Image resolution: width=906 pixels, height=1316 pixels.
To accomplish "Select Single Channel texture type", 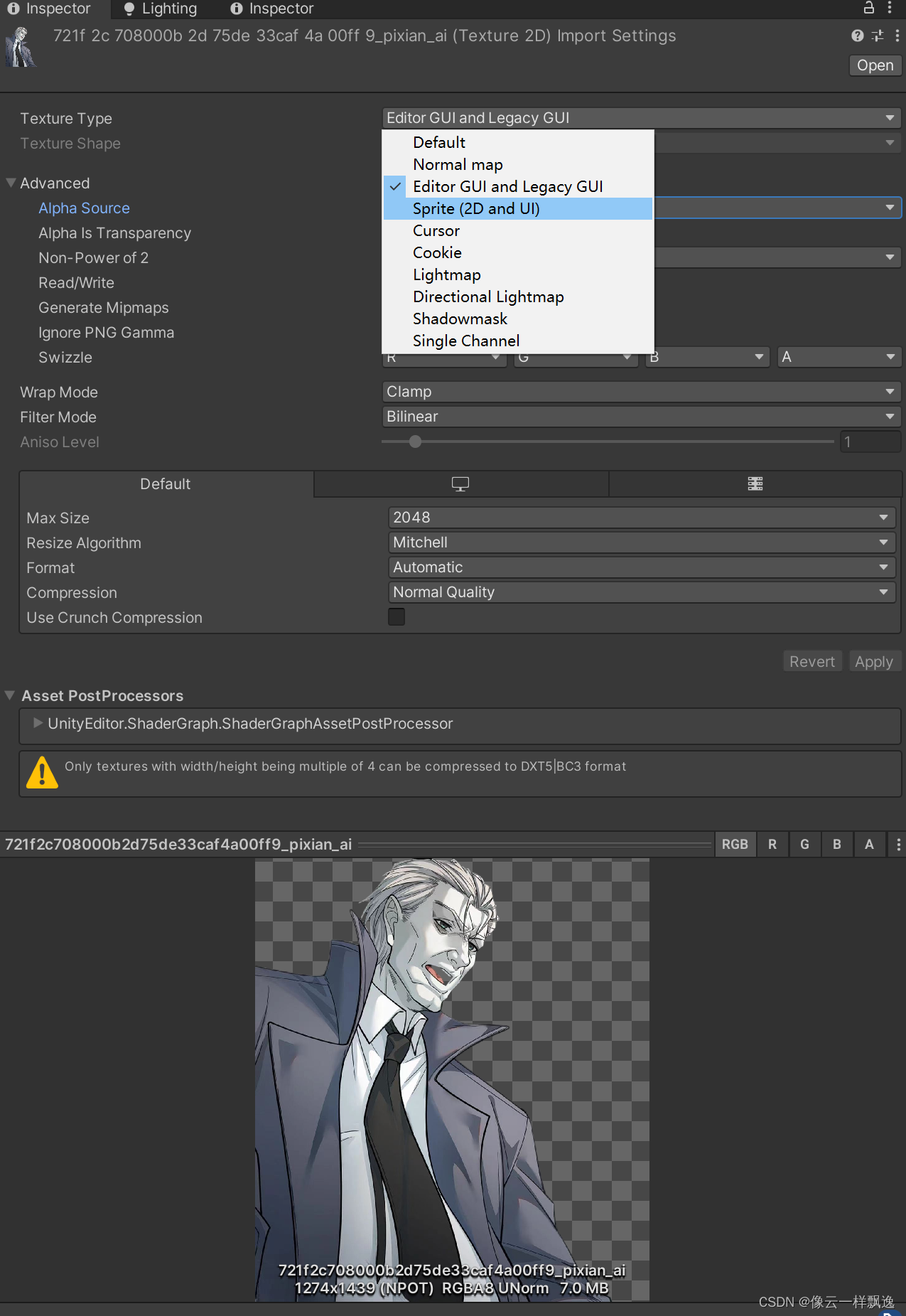I will pyautogui.click(x=518, y=341).
